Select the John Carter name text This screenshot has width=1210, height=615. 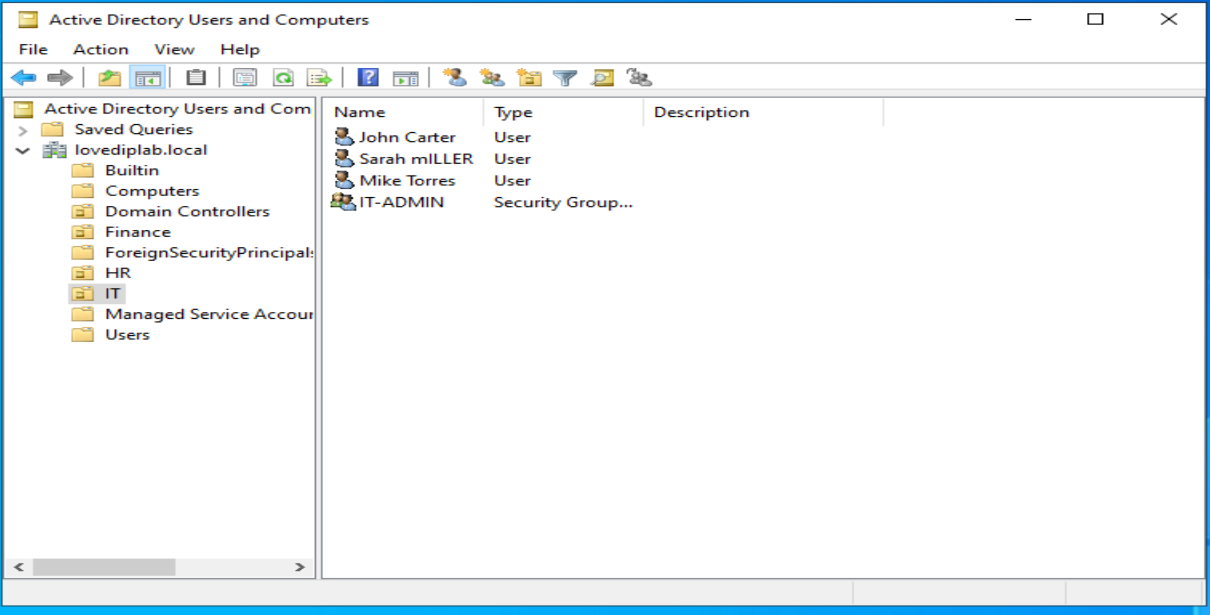click(407, 137)
